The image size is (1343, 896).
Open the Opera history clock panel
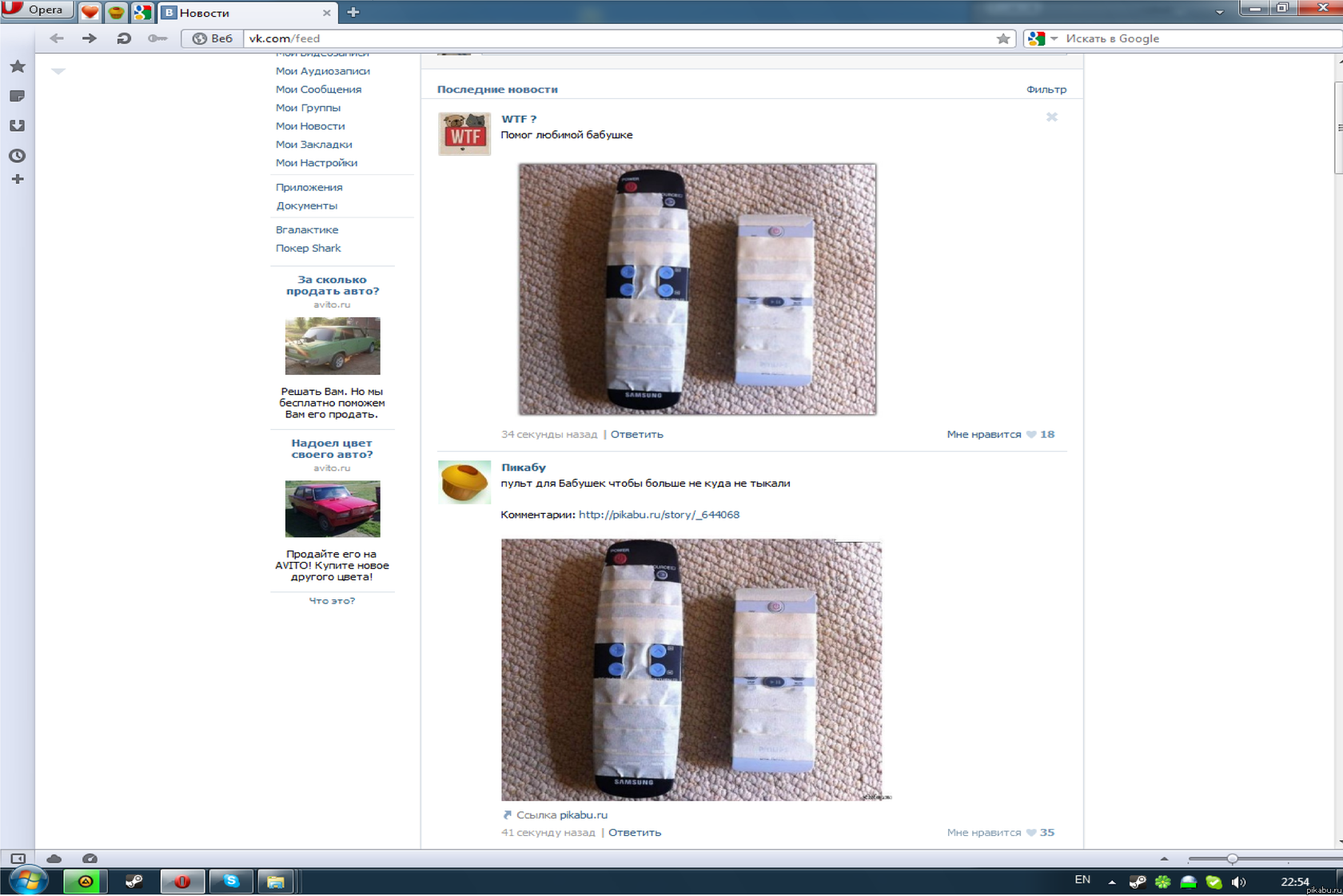pyautogui.click(x=18, y=156)
